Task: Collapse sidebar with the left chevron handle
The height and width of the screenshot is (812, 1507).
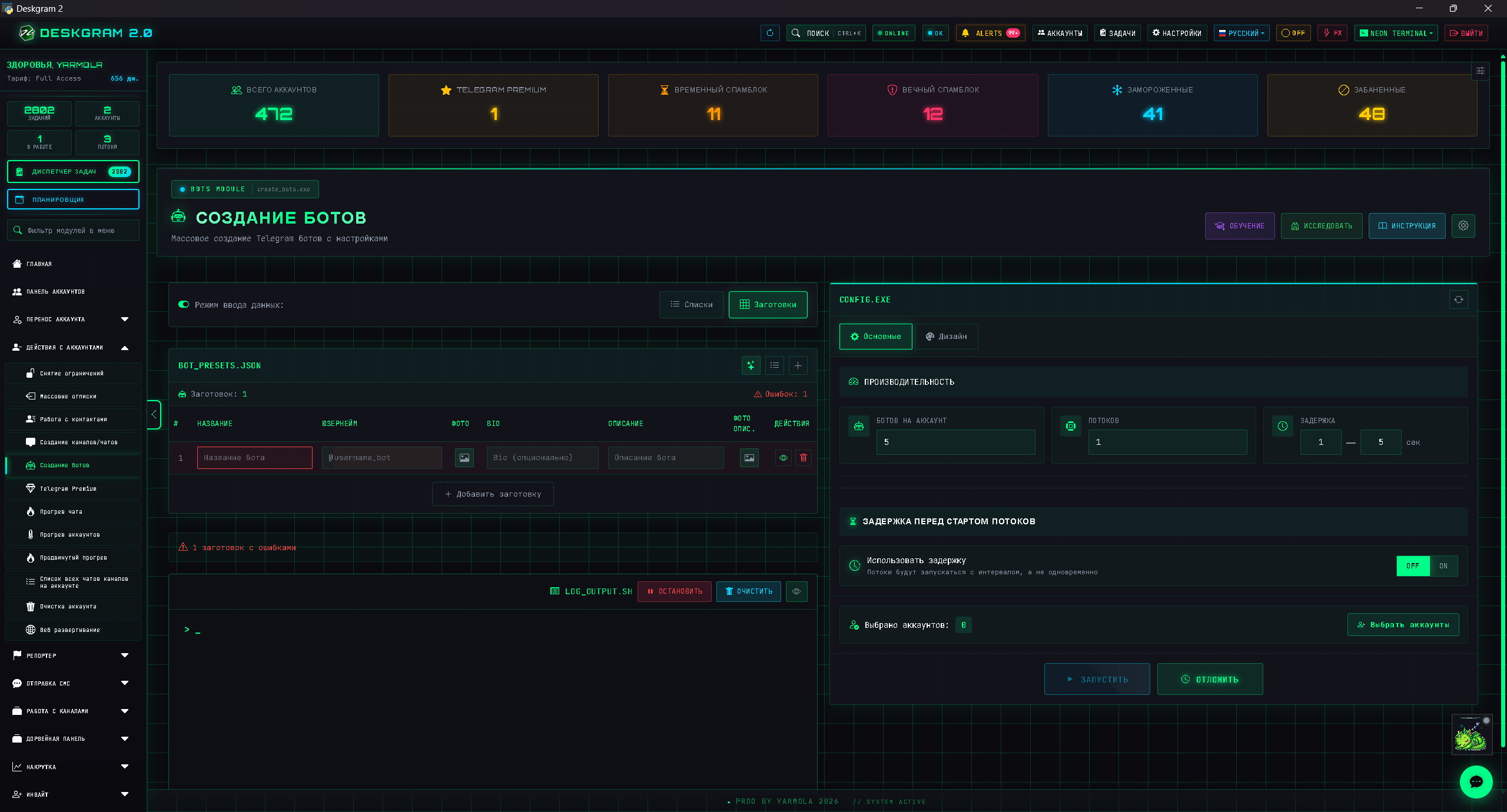Action: (154, 414)
